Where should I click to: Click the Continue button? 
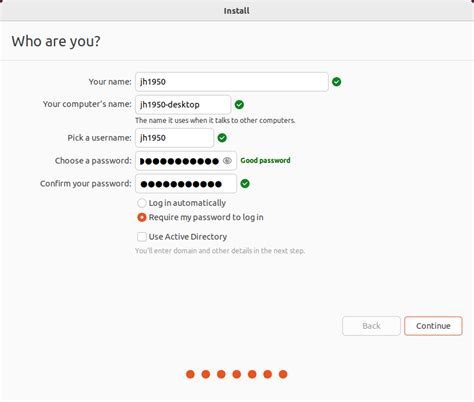[433, 326]
